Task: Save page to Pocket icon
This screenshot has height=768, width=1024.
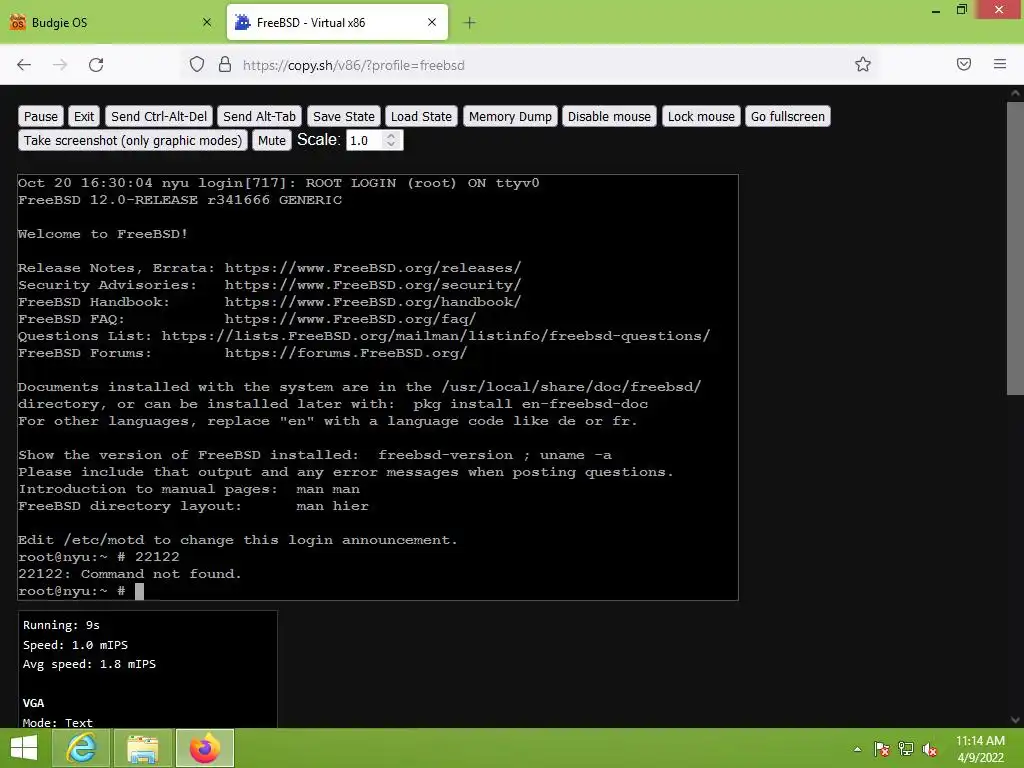Action: [963, 64]
